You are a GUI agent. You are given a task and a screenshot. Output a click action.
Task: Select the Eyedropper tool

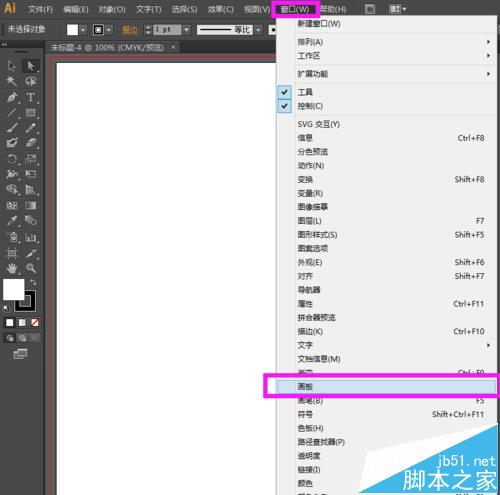click(12, 220)
